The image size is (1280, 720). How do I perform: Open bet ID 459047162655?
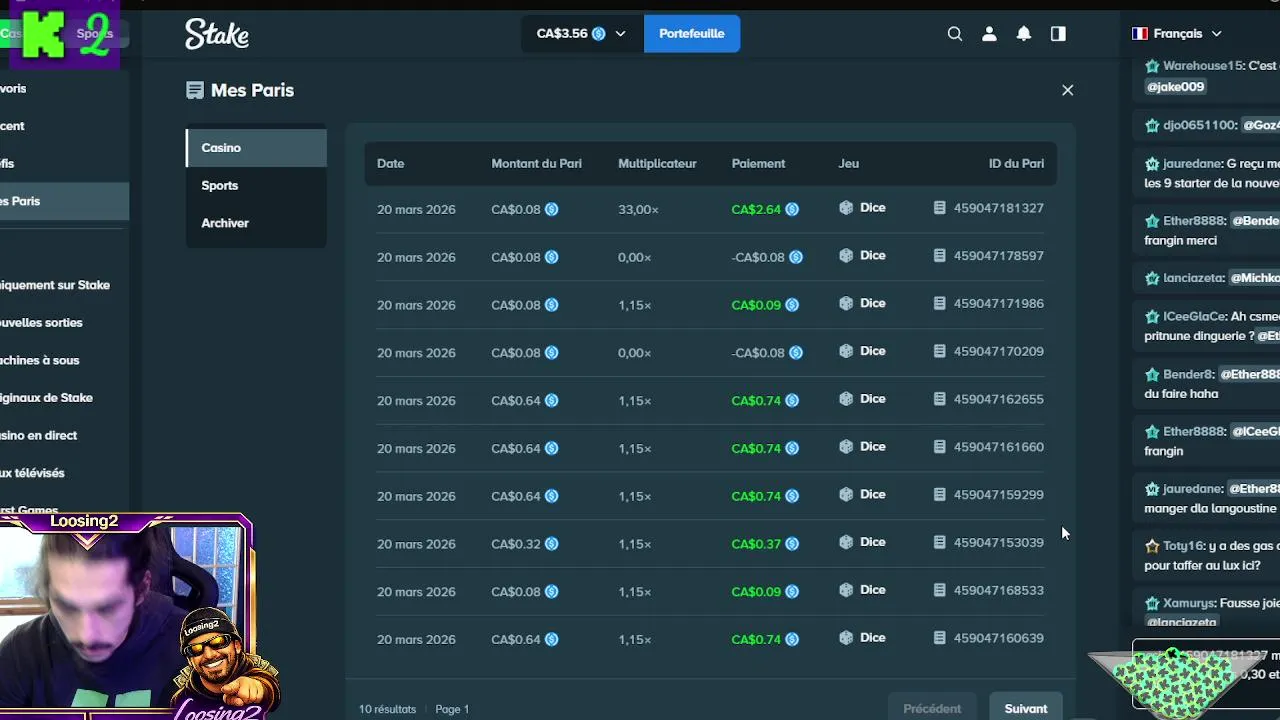pos(989,399)
